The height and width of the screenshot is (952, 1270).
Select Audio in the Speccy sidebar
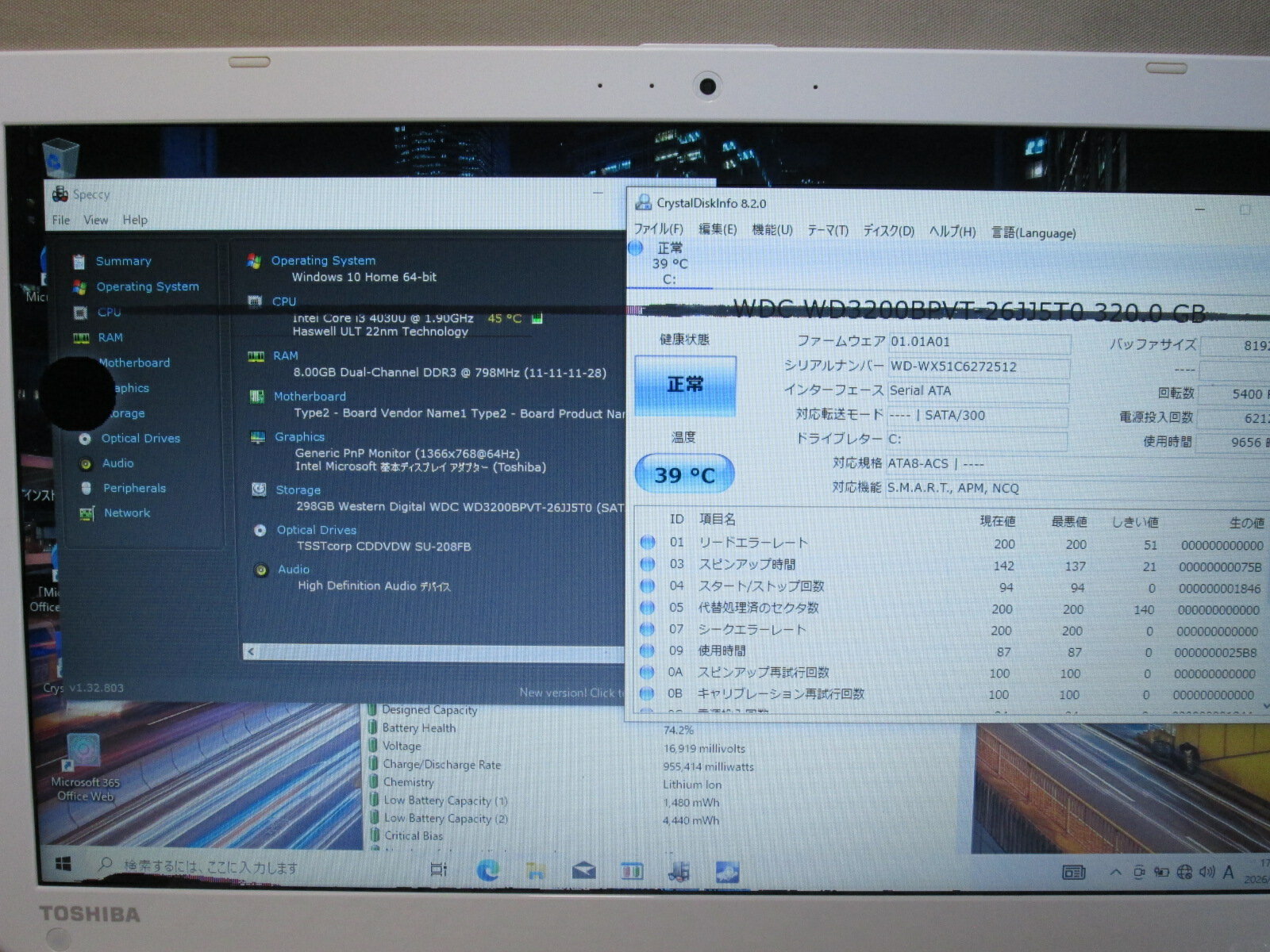click(117, 463)
